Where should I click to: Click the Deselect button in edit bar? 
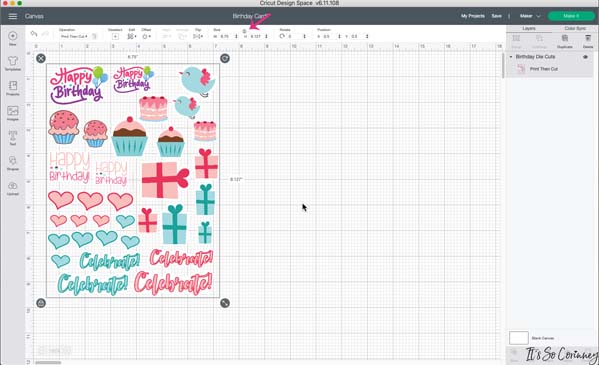coord(115,36)
